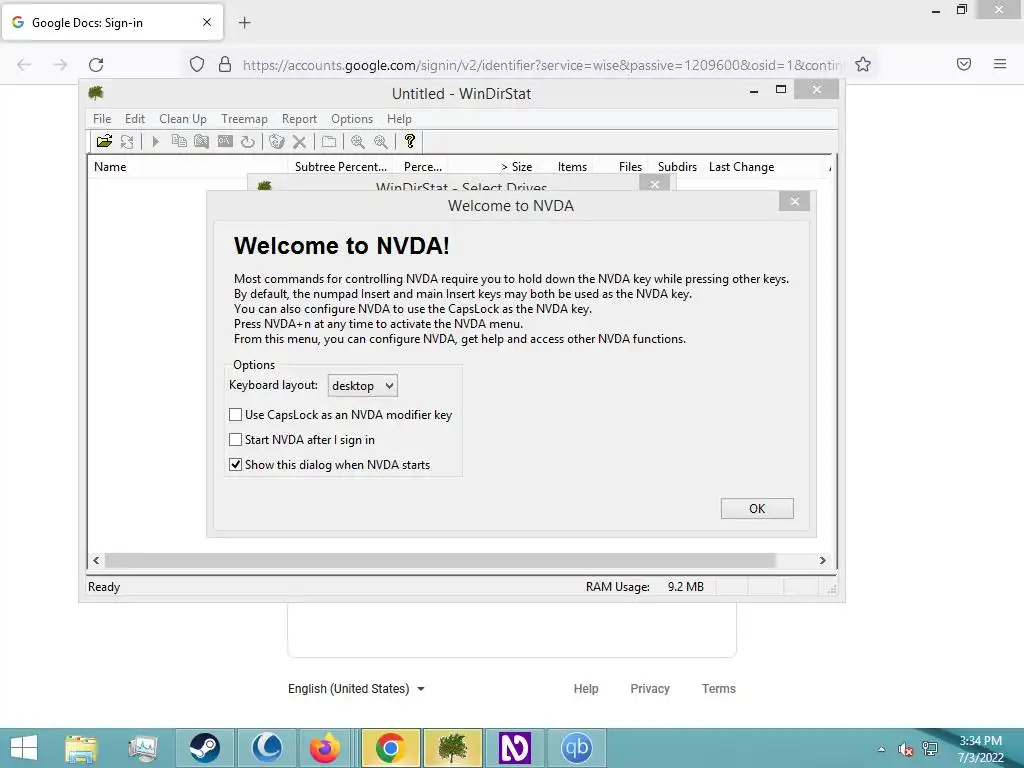Click the Zoom In magnifier toolbar icon

[x=358, y=141]
